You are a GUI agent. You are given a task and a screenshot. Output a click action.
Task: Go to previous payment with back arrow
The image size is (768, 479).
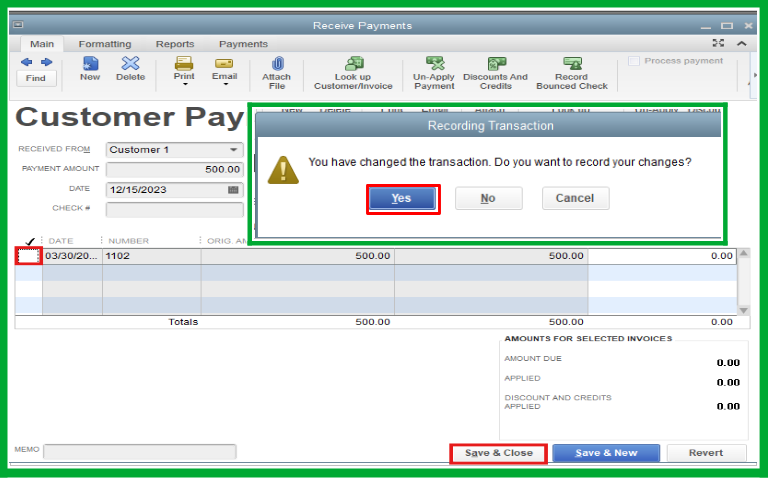pyautogui.click(x=26, y=62)
